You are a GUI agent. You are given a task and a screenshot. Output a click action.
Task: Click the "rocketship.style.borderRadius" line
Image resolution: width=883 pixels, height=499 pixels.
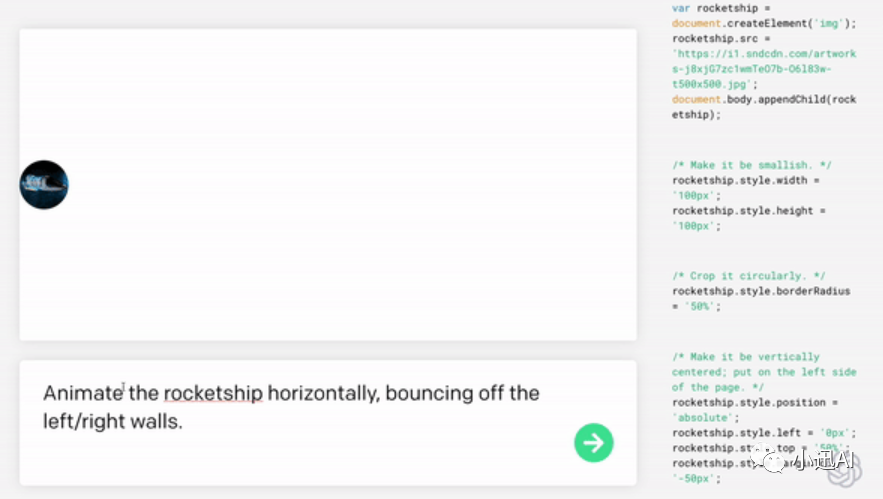(x=761, y=291)
